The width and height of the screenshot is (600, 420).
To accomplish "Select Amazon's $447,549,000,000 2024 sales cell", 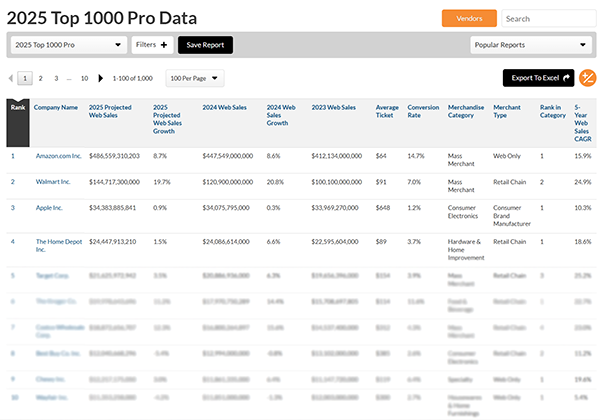I will 228,156.
